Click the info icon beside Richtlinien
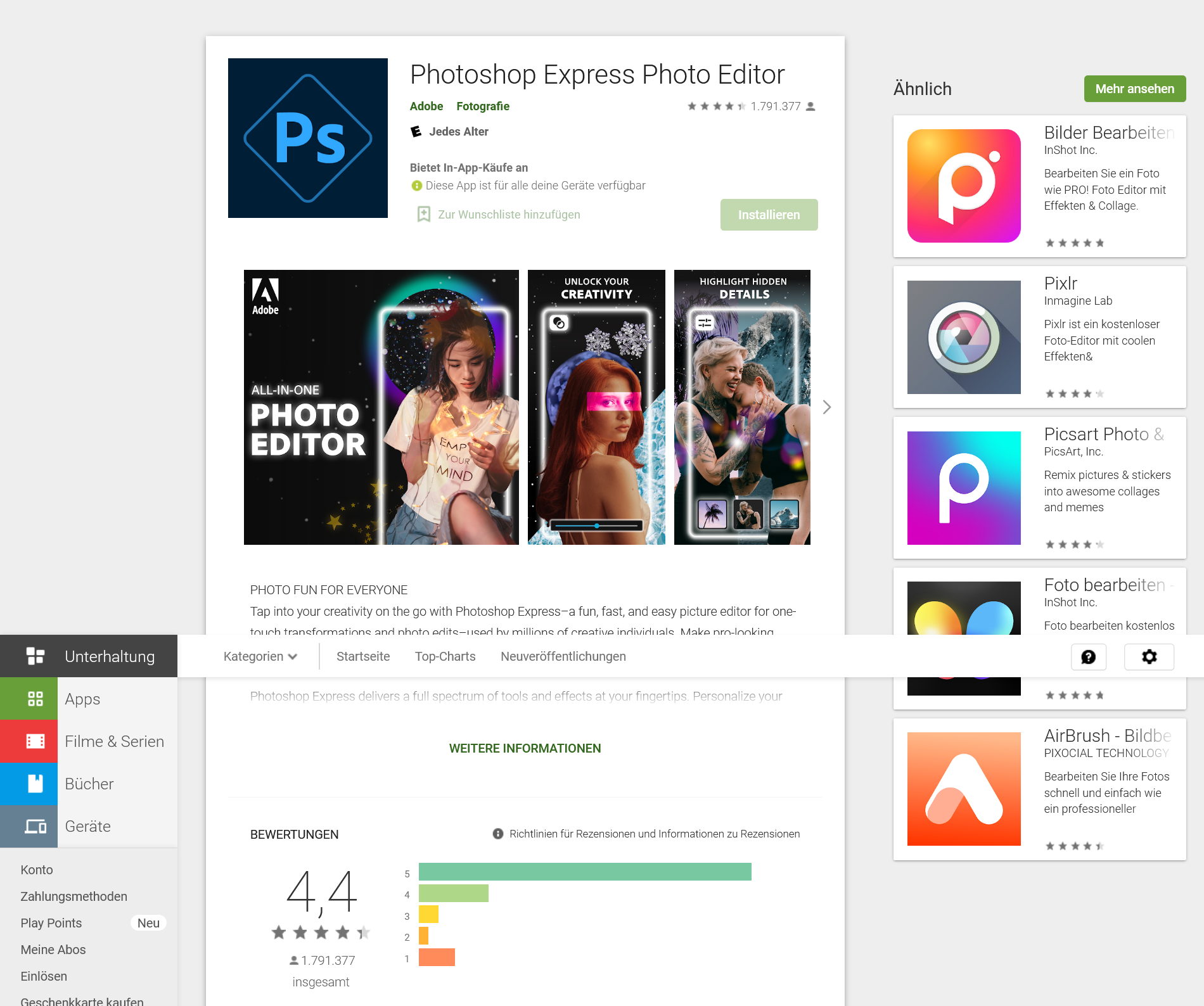The image size is (1204, 1006). click(498, 834)
